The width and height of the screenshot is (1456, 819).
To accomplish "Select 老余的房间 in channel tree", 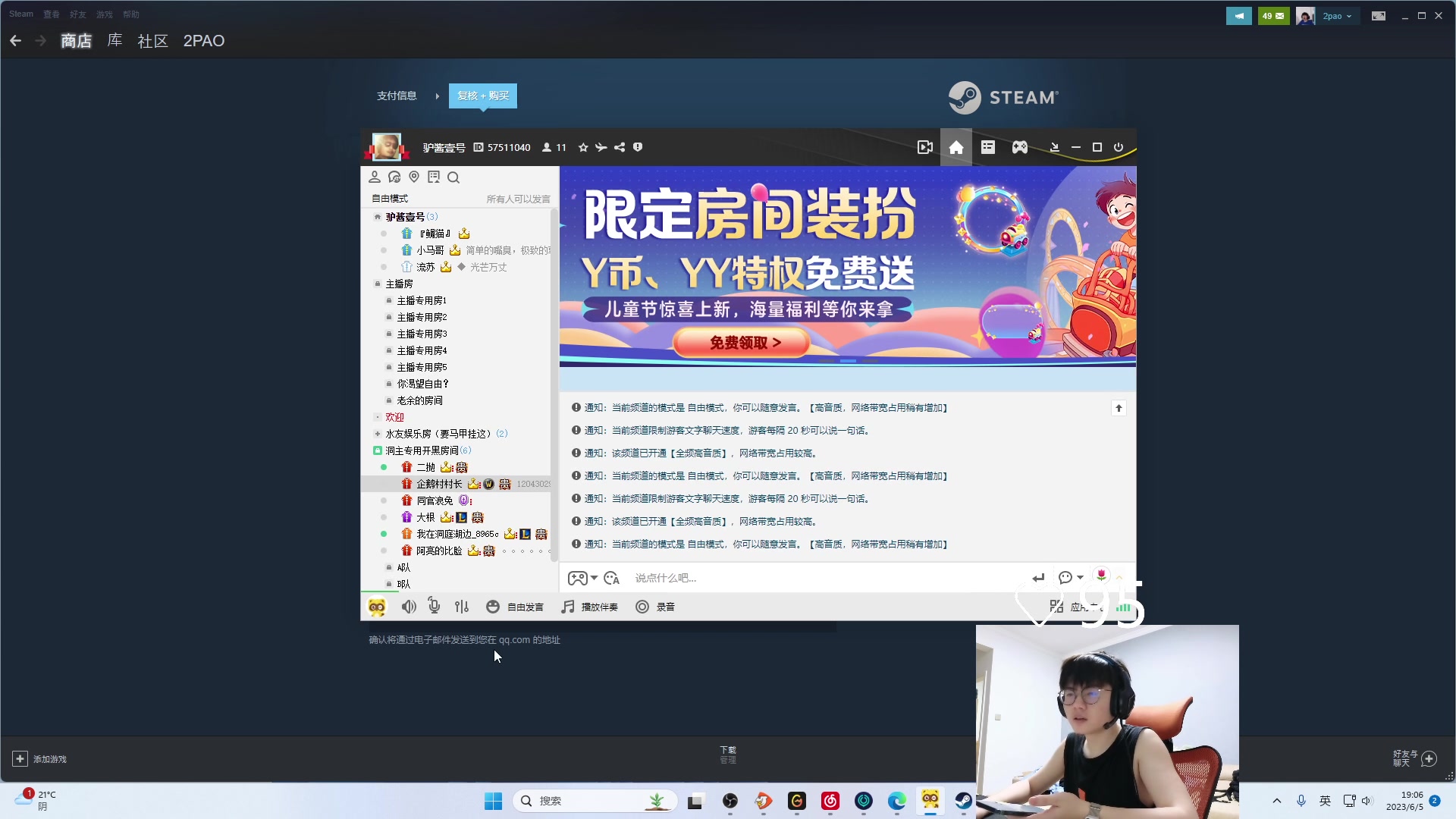I will (419, 400).
